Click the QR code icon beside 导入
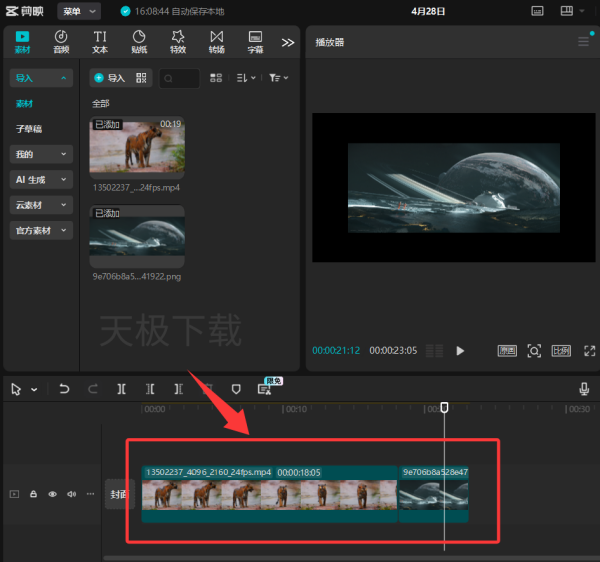The height and width of the screenshot is (562, 600). point(141,78)
